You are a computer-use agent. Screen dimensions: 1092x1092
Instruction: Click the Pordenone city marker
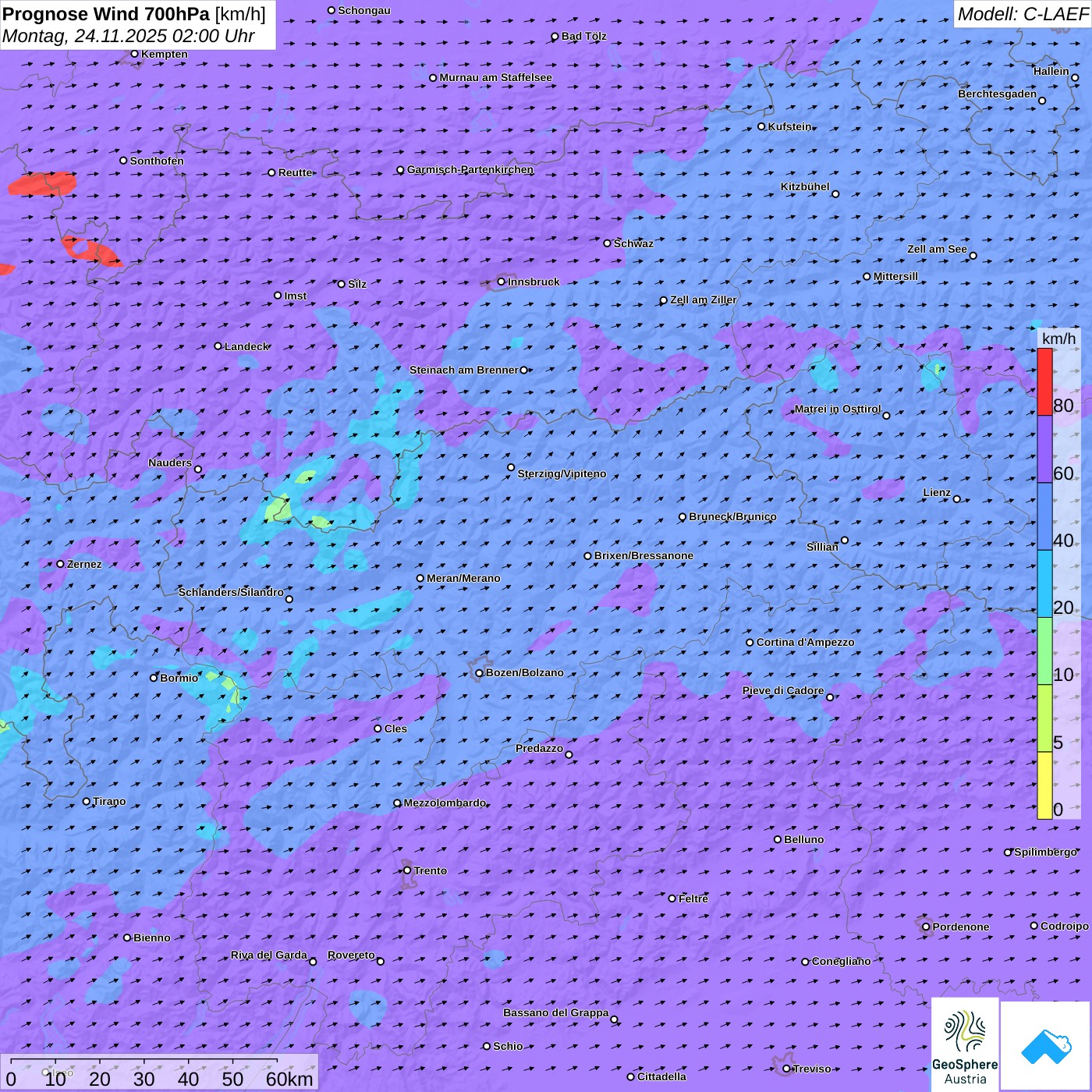tap(926, 927)
